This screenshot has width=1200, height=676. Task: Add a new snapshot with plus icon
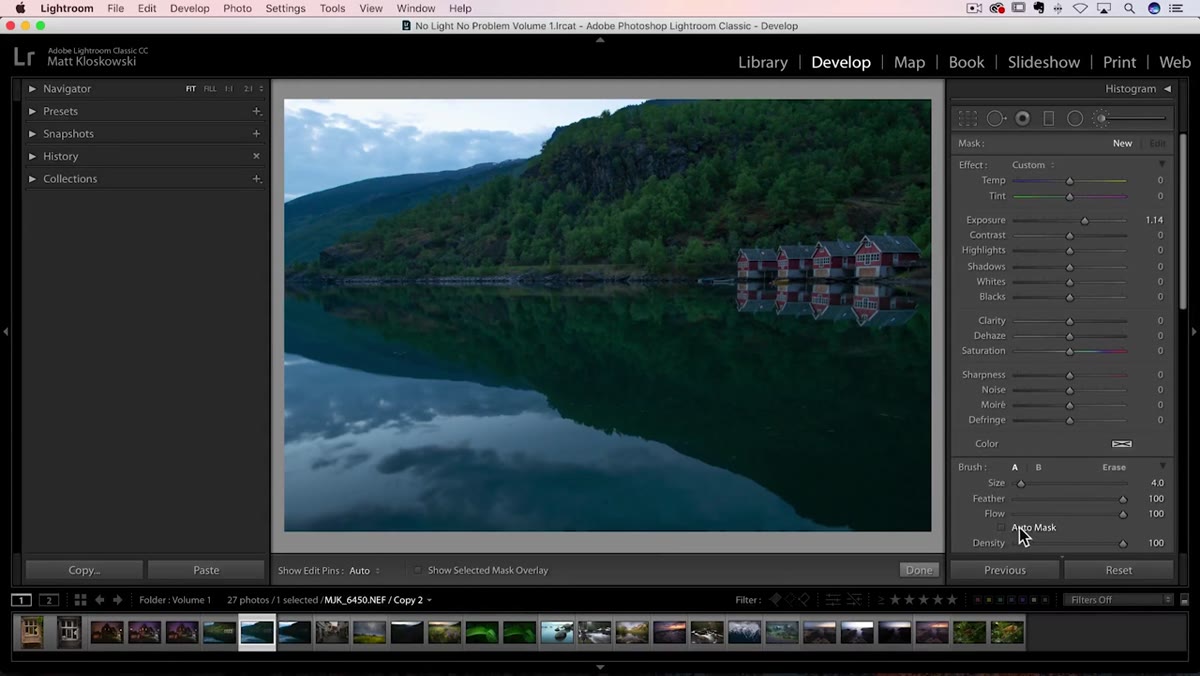coord(257,134)
